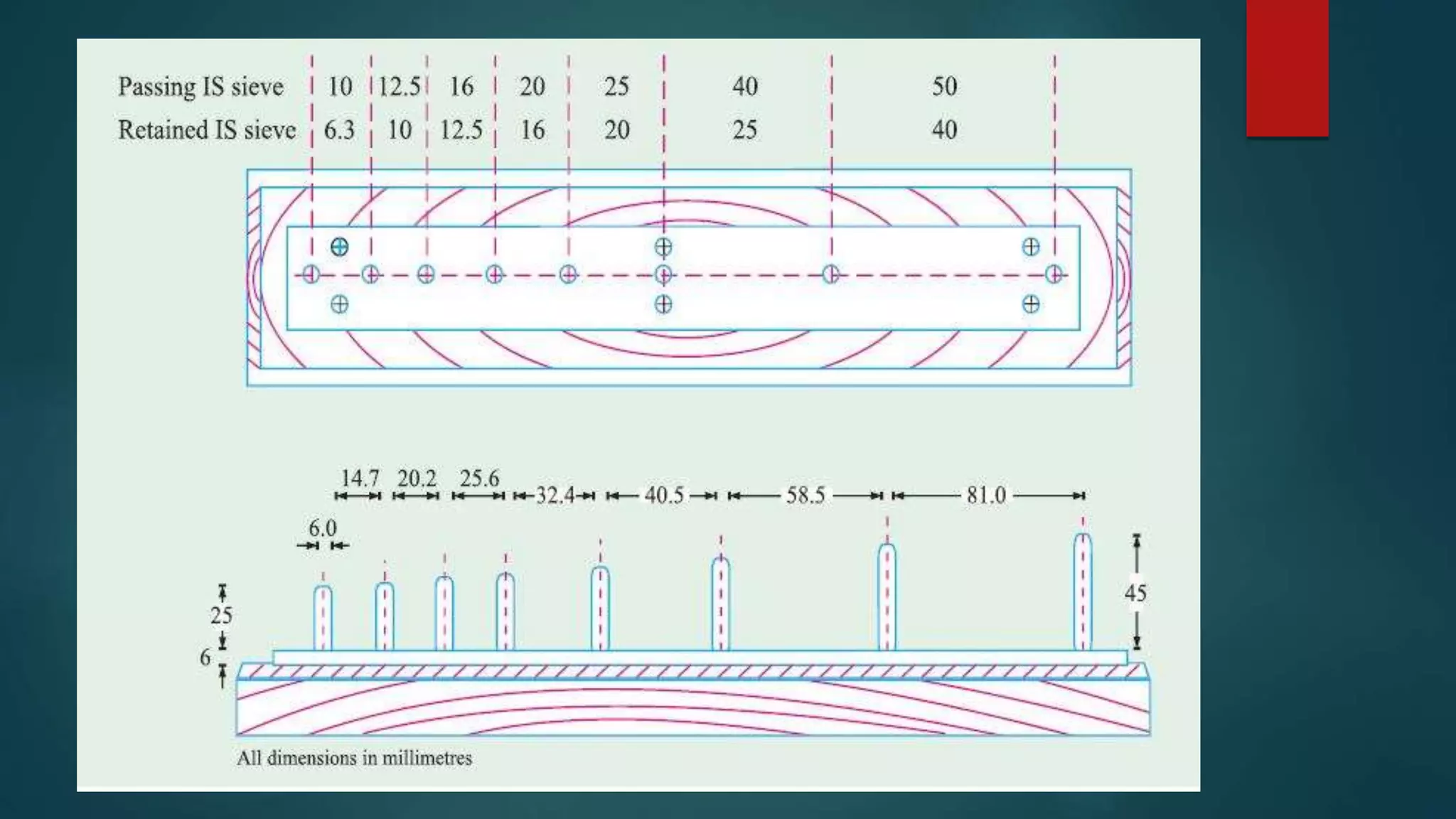Click the bold crosshair screw at plate's upper-left

340,247
